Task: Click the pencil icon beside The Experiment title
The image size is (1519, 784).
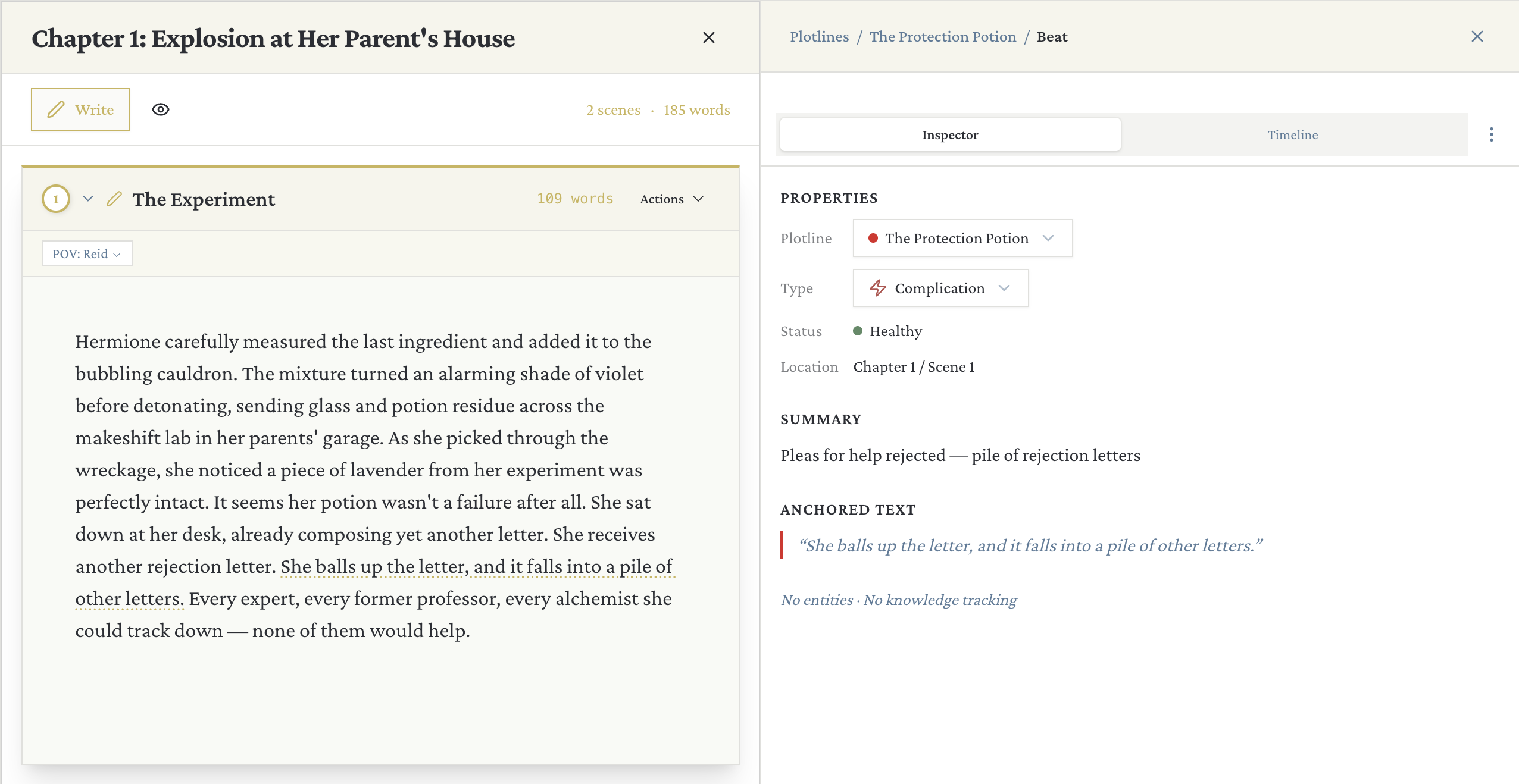Action: point(114,199)
